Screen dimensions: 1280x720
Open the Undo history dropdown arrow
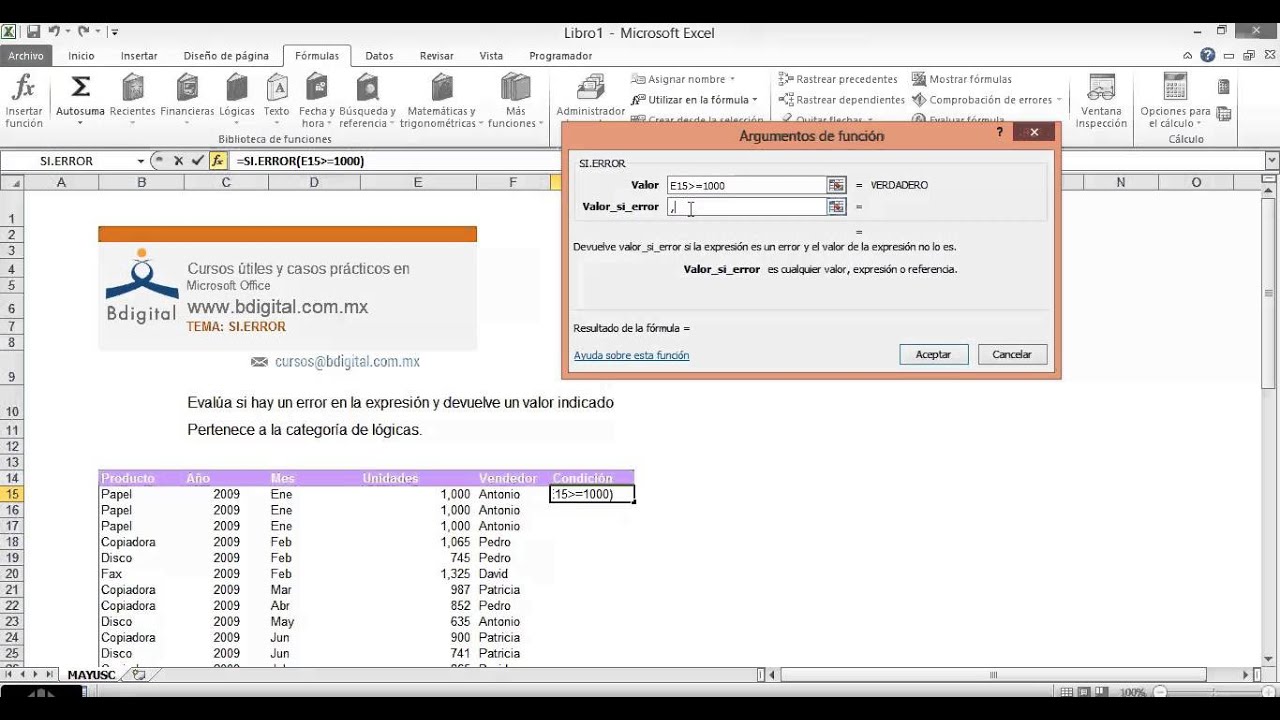(x=67, y=32)
